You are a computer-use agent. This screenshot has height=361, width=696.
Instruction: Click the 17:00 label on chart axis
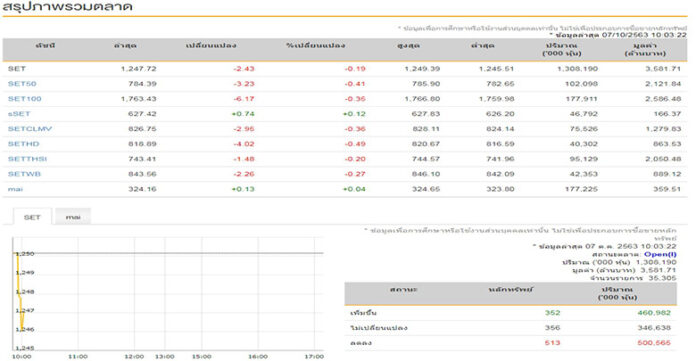(x=314, y=357)
